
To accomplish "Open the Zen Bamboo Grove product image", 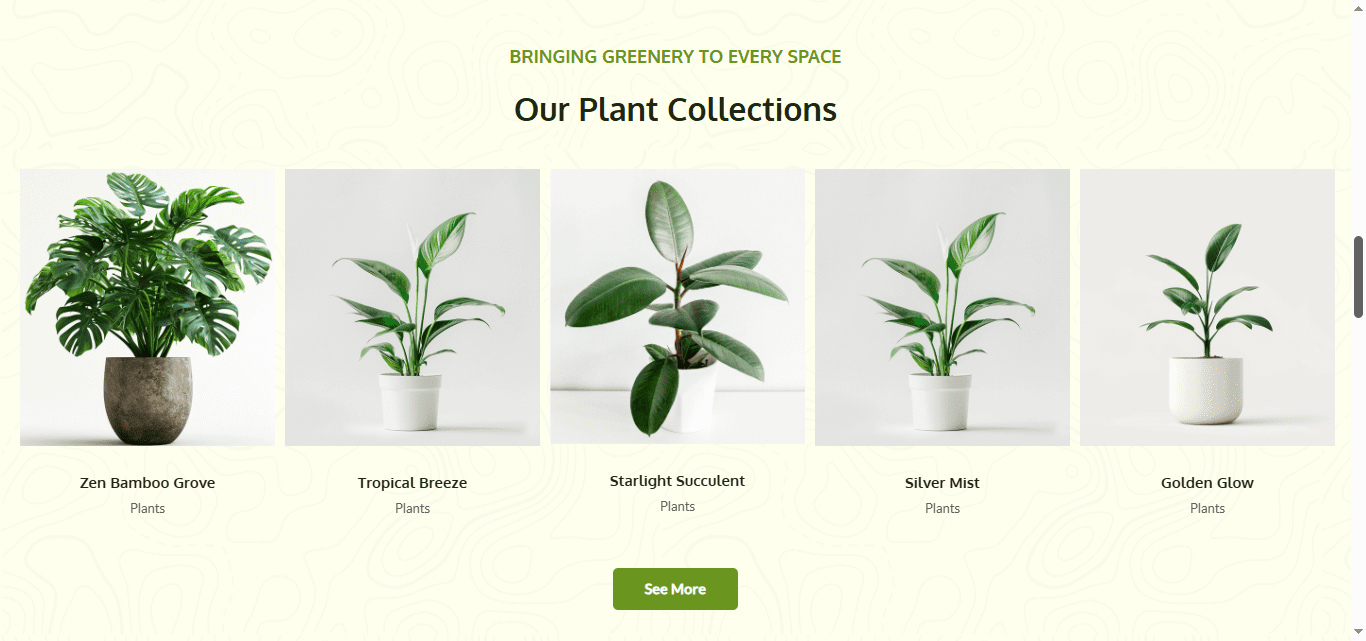I will [147, 307].
